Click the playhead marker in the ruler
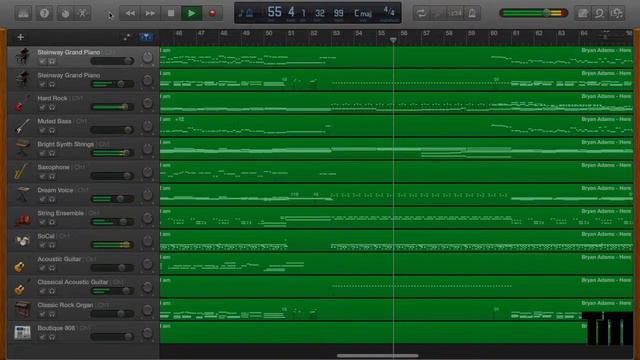Viewport: 640px width, 360px height. [x=393, y=40]
